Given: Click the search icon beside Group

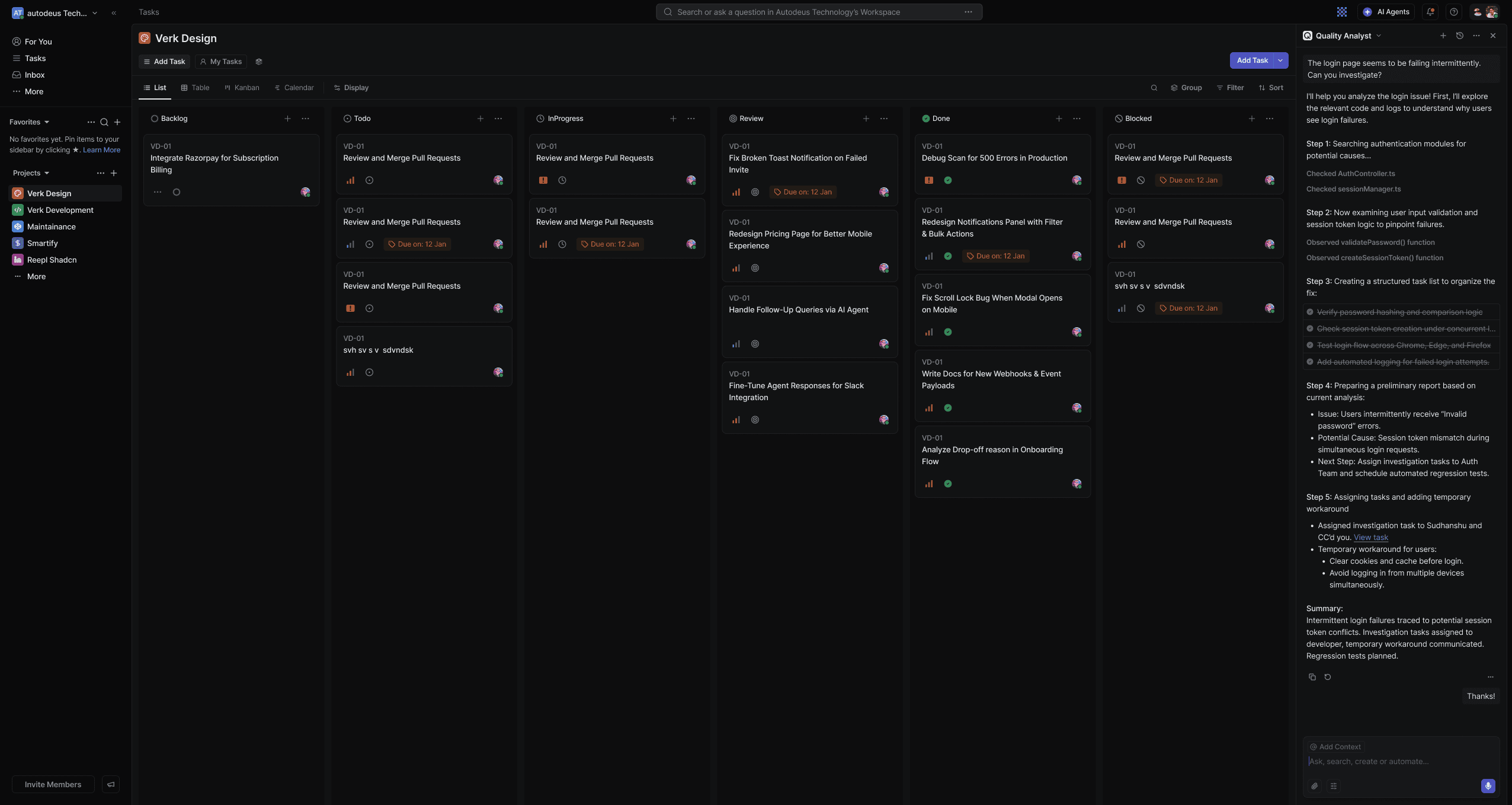Looking at the screenshot, I should pos(1154,88).
